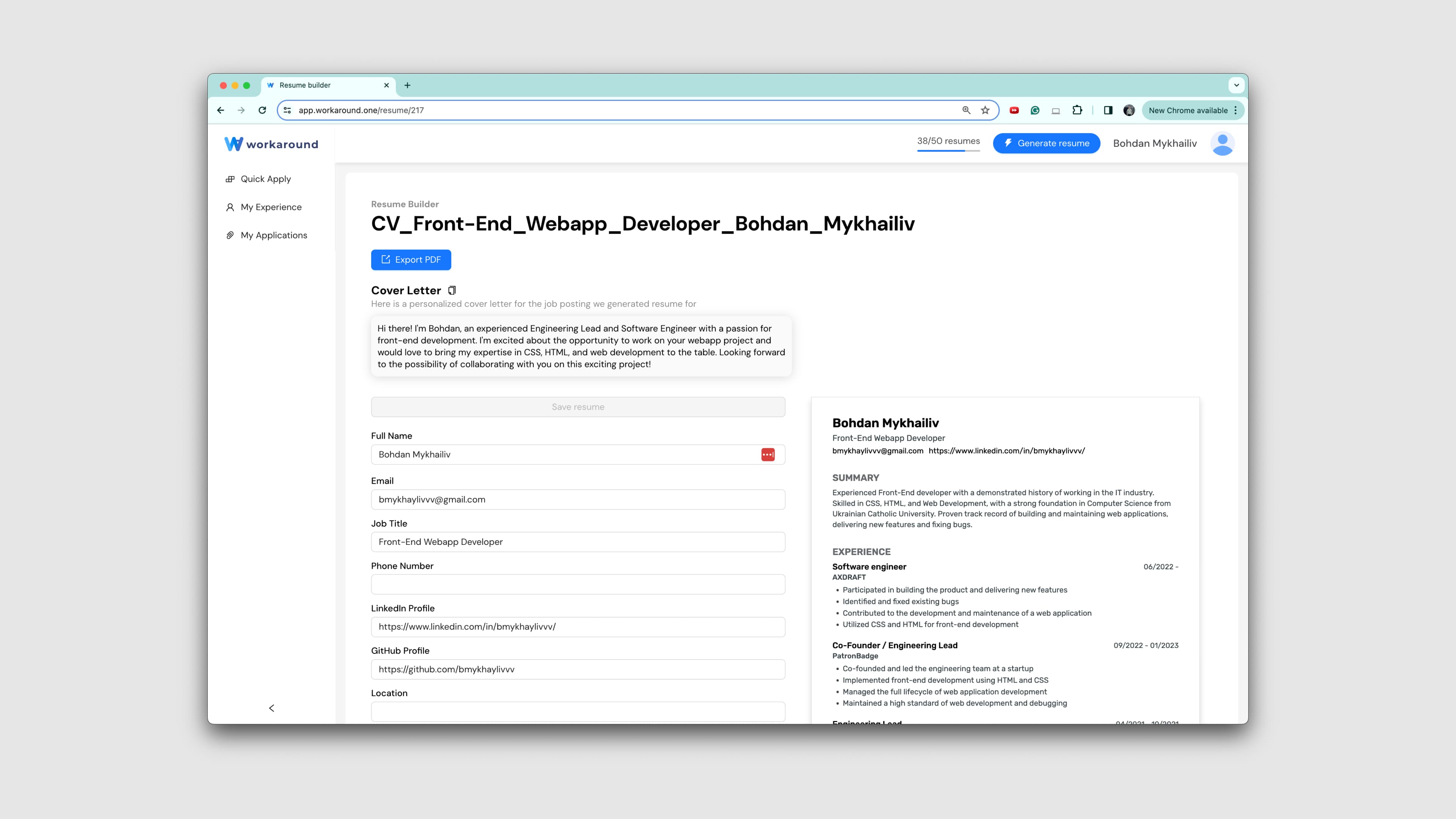1456x819 pixels.
Task: Click the Quick Apply sidebar icon
Action: point(230,179)
